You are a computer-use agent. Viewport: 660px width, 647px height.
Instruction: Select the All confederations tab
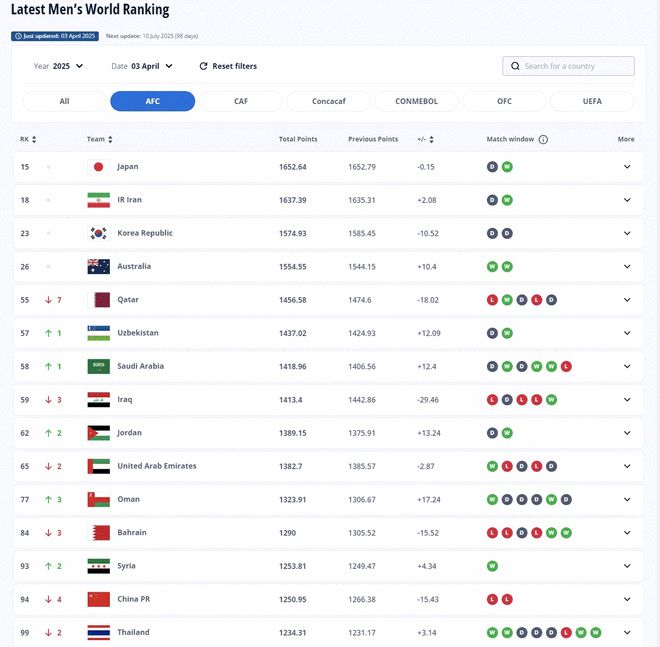64,101
